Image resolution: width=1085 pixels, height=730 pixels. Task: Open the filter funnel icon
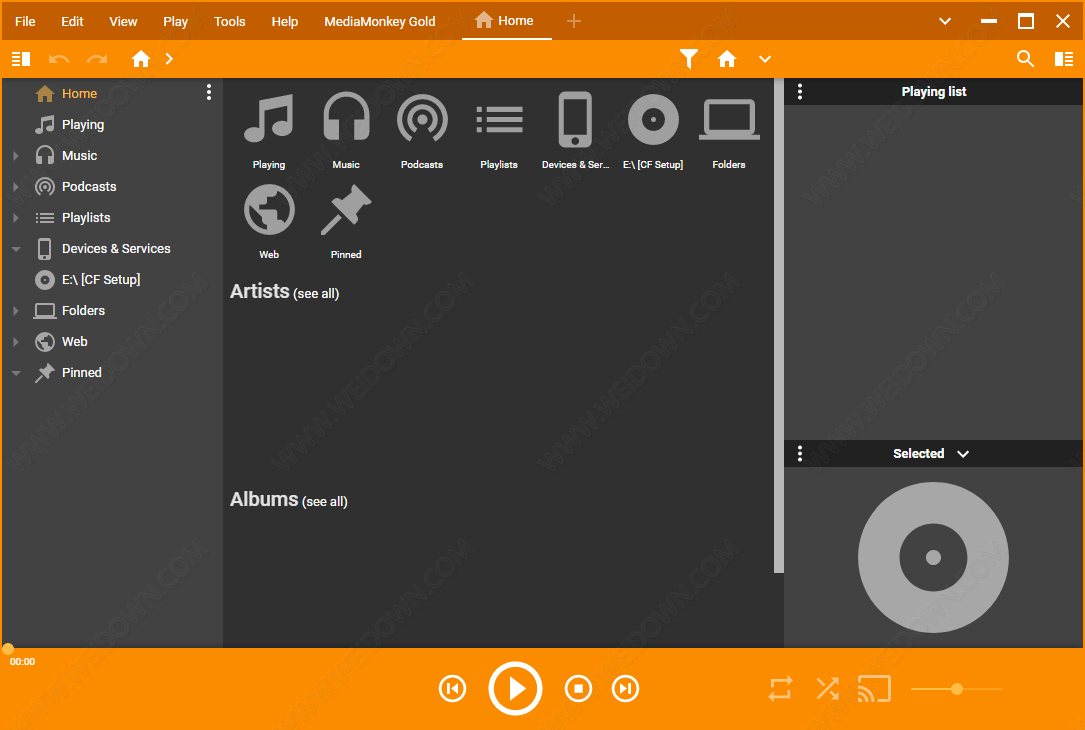point(689,60)
